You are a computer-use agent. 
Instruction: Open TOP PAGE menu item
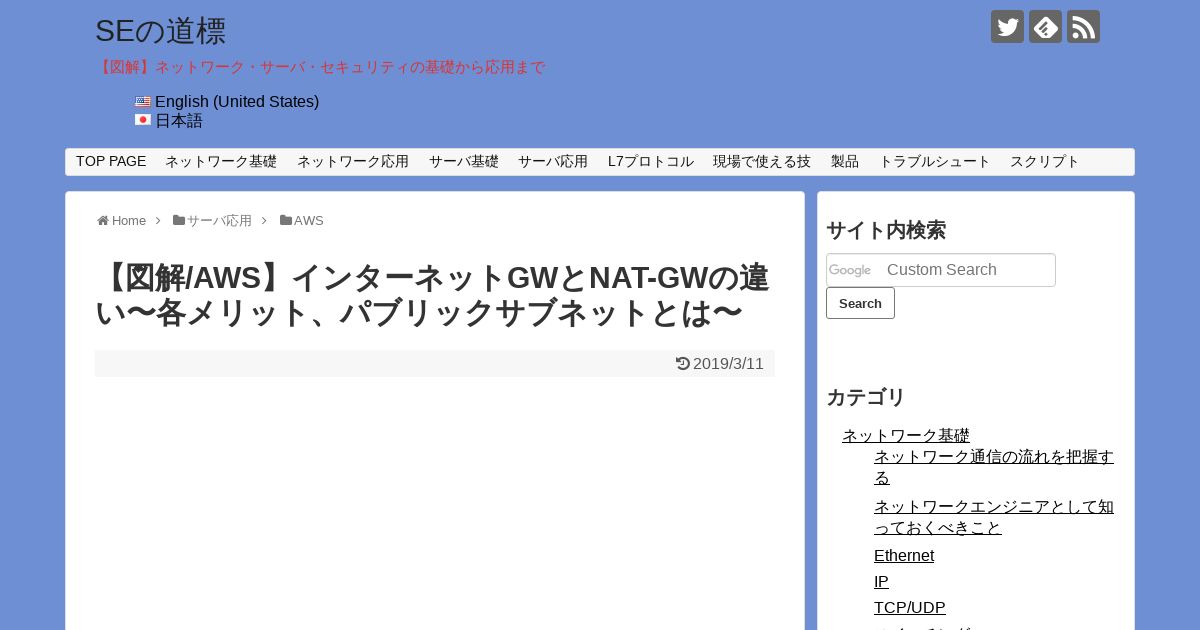pyautogui.click(x=111, y=162)
